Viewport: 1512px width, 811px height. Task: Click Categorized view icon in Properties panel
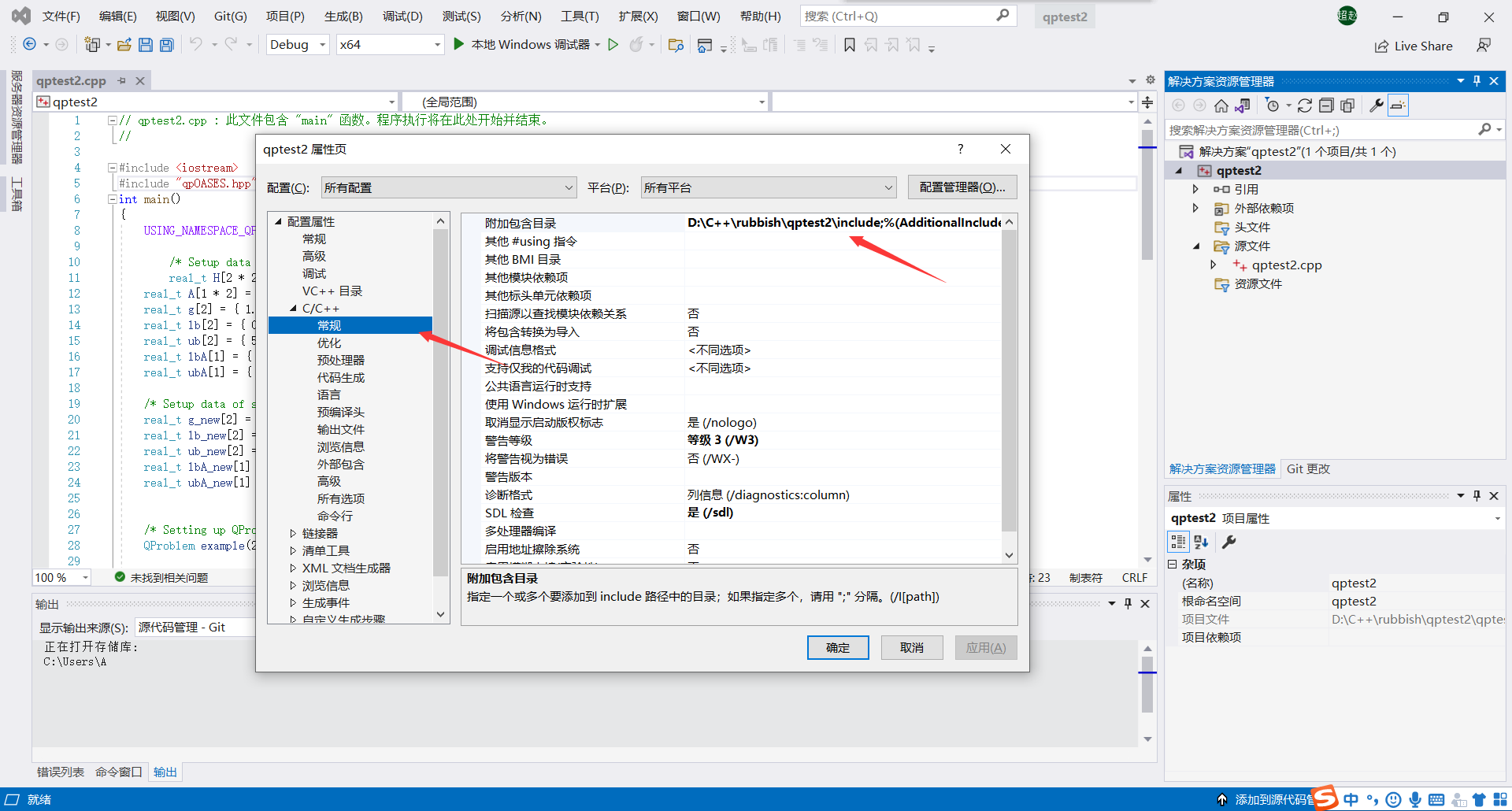click(1178, 542)
